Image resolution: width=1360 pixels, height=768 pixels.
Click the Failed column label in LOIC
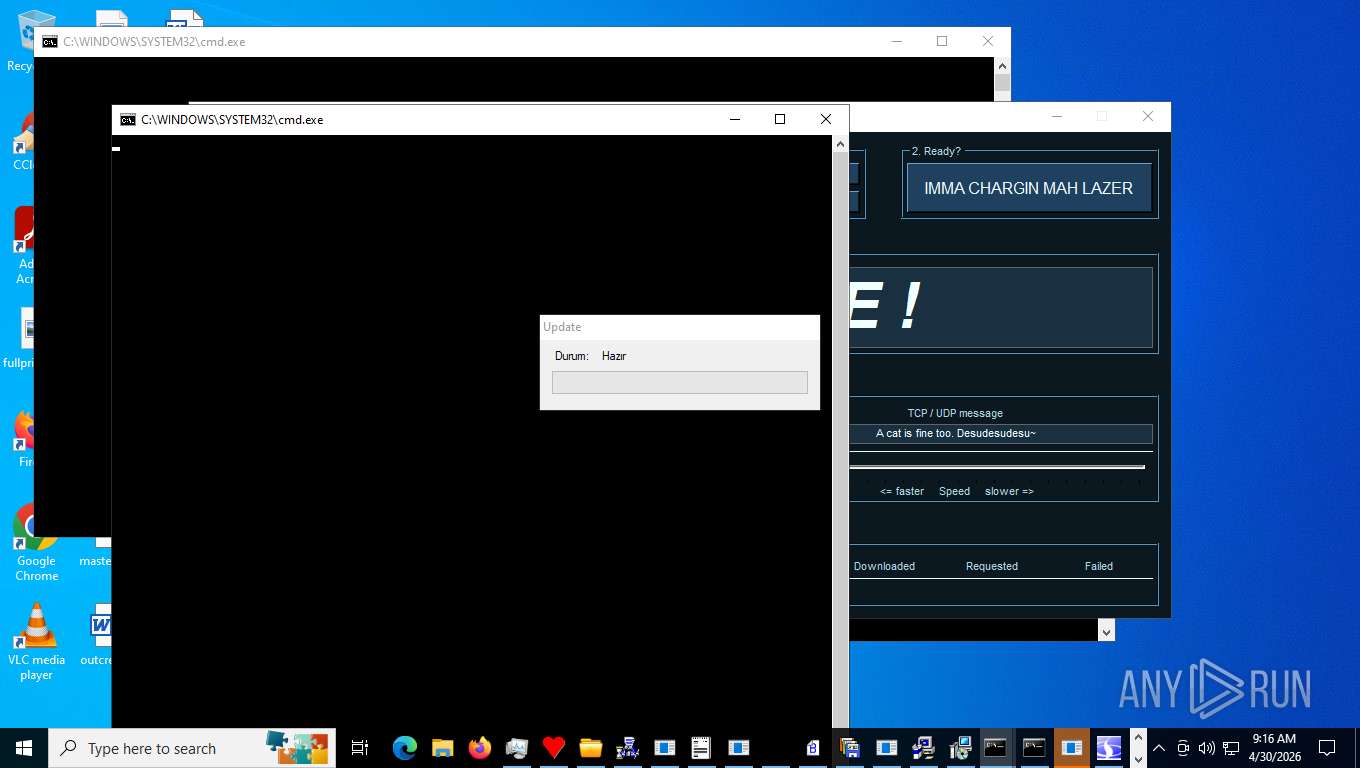(1099, 566)
